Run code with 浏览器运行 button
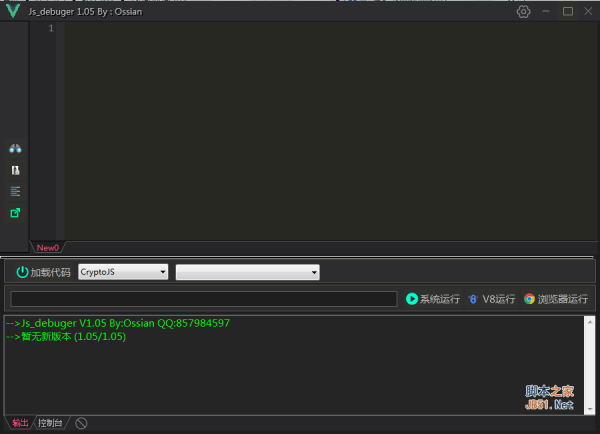Viewport: 600px width, 434px height. coord(556,299)
